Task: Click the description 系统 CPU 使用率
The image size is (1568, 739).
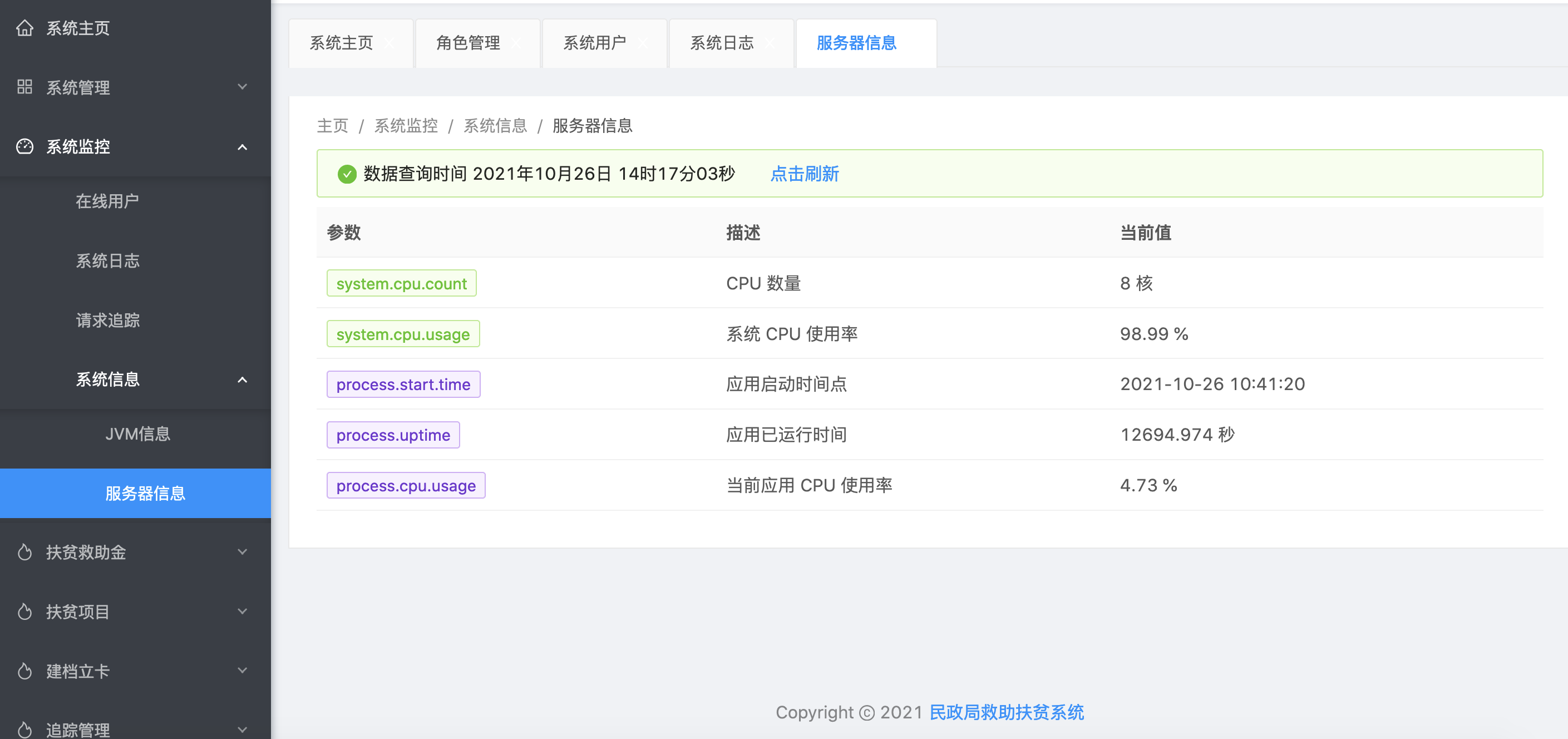Action: [792, 334]
